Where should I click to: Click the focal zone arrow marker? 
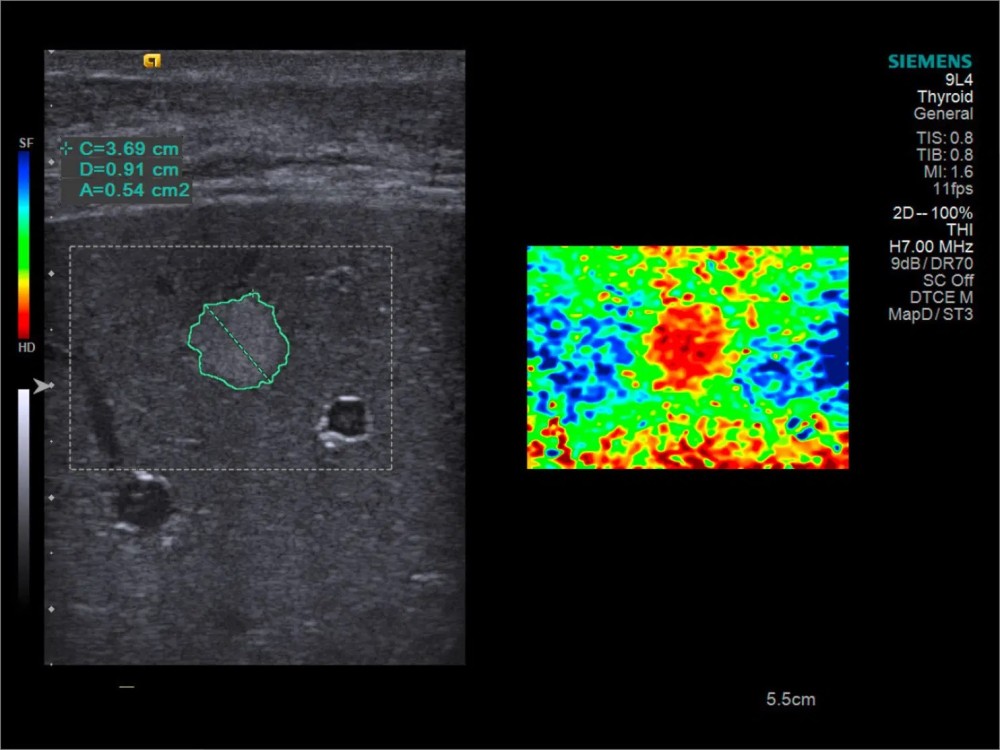[x=43, y=386]
